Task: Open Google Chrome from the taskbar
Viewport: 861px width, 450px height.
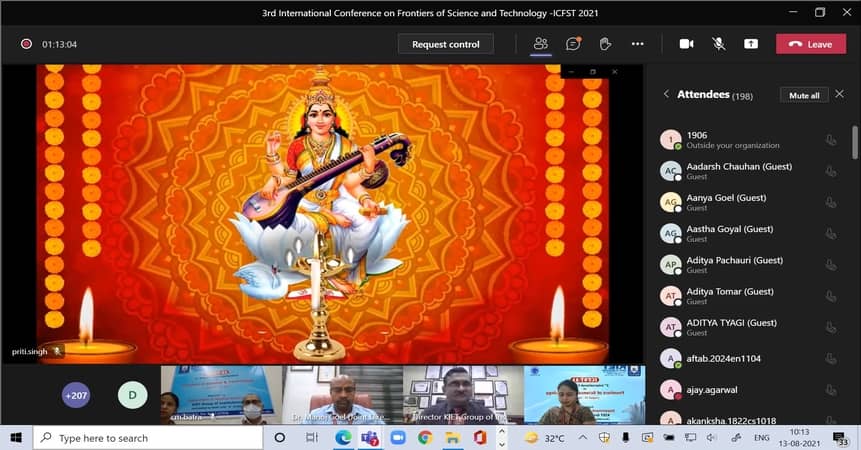Action: 425,438
